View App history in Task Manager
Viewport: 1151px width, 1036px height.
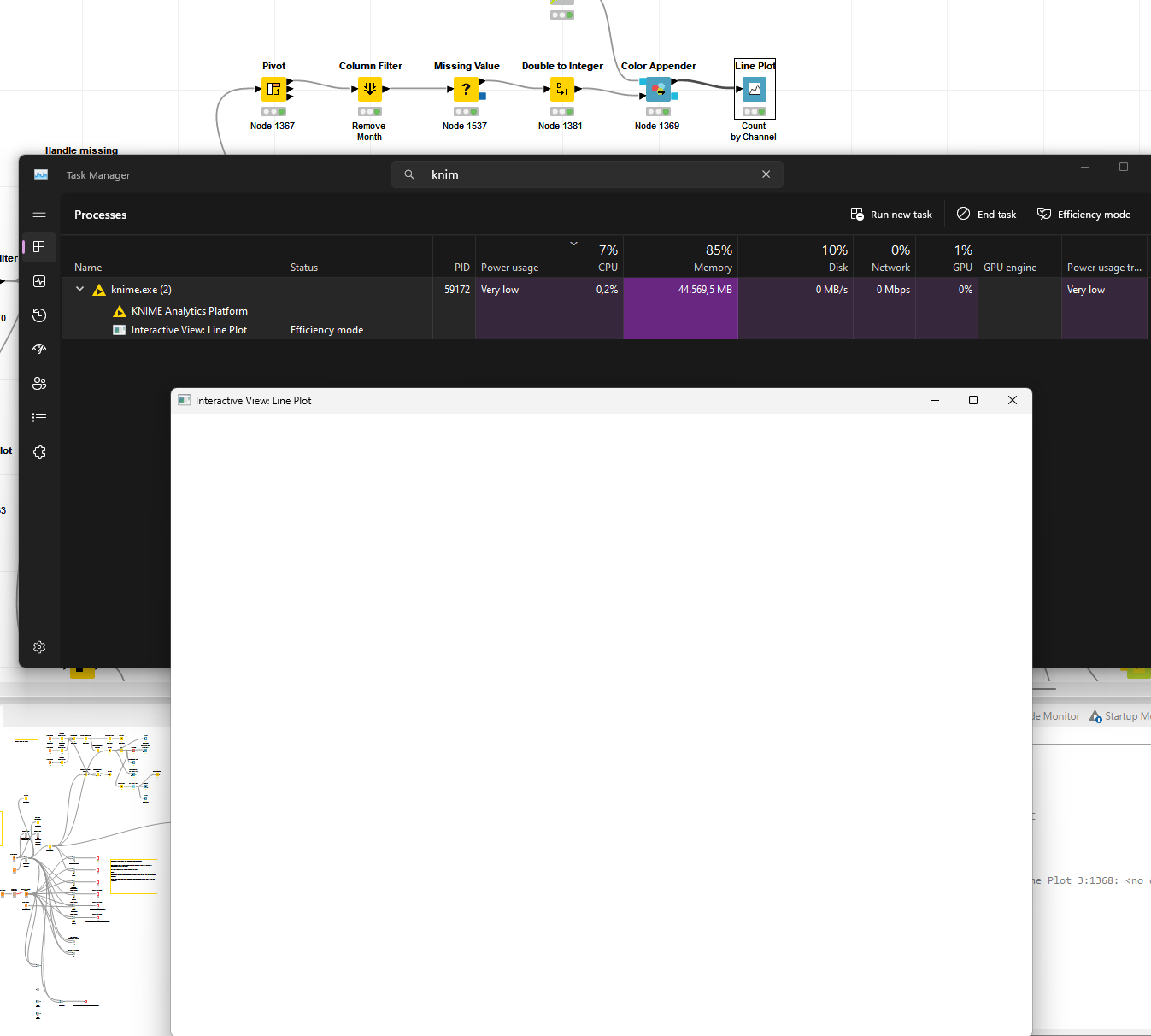[39, 315]
